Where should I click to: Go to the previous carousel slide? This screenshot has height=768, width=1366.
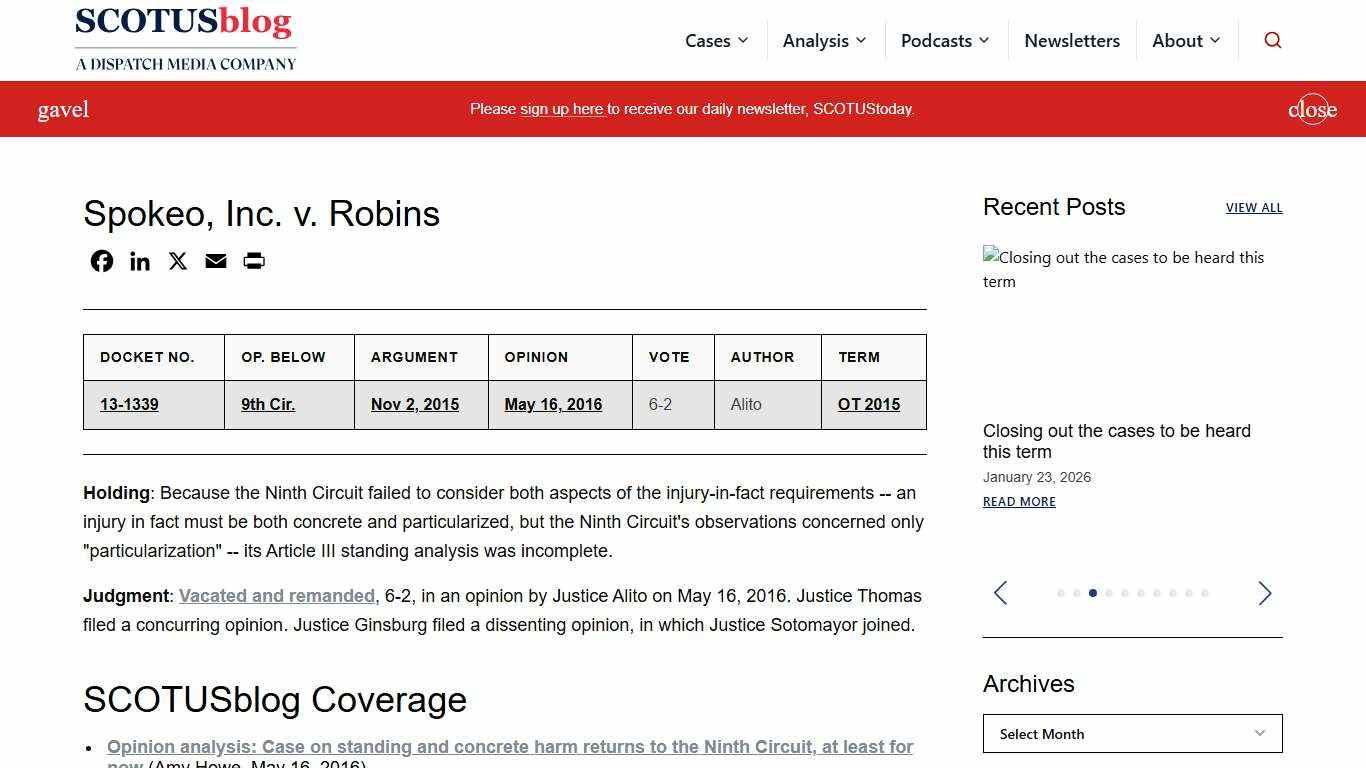1000,593
